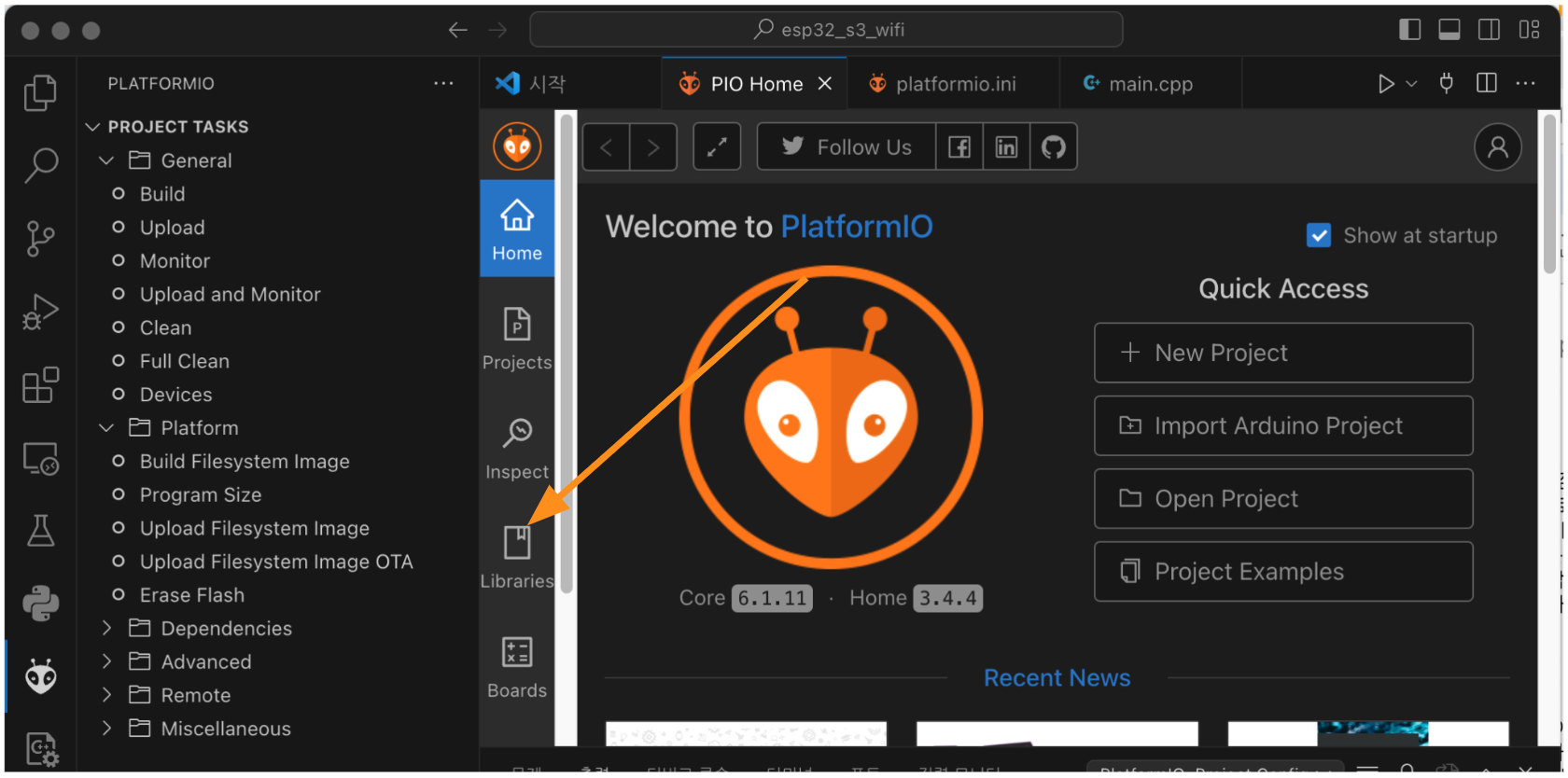
Task: Open editor more actions ellipsis menu
Action: pos(1526,84)
